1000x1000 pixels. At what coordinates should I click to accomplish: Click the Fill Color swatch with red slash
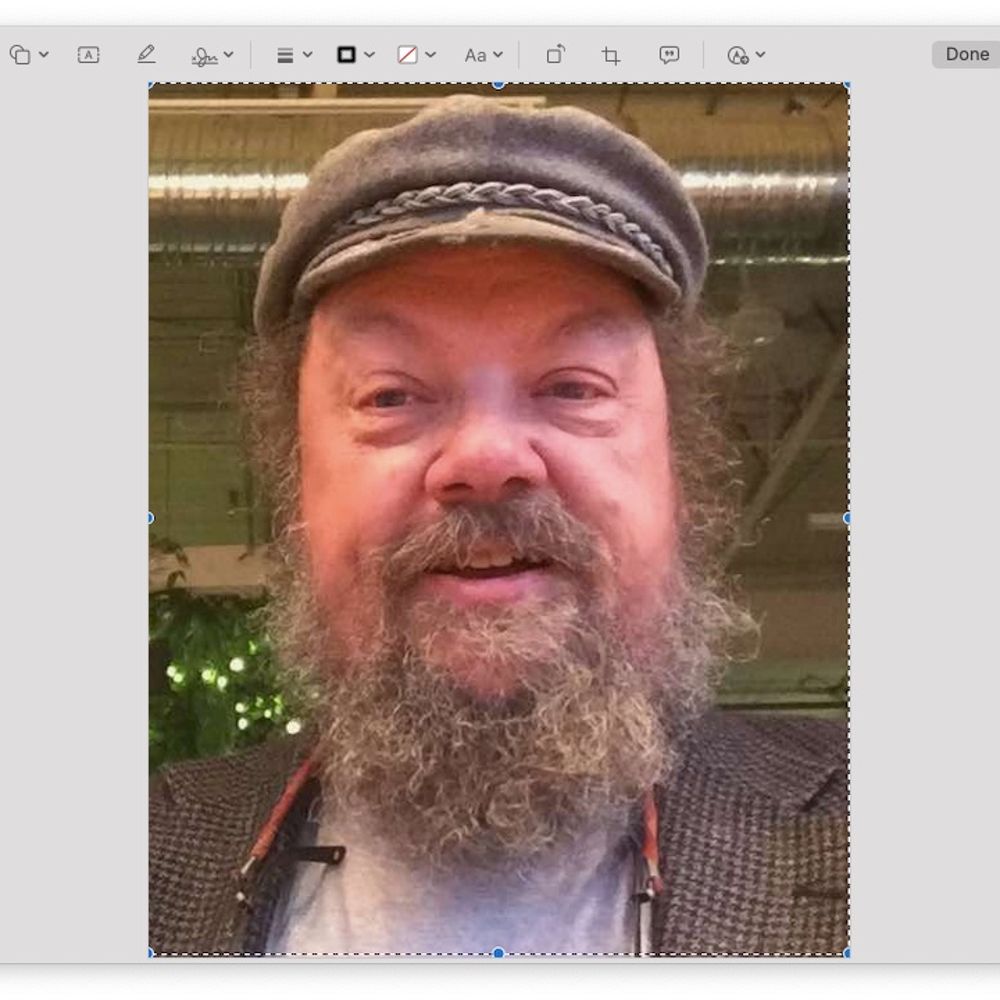tap(408, 55)
